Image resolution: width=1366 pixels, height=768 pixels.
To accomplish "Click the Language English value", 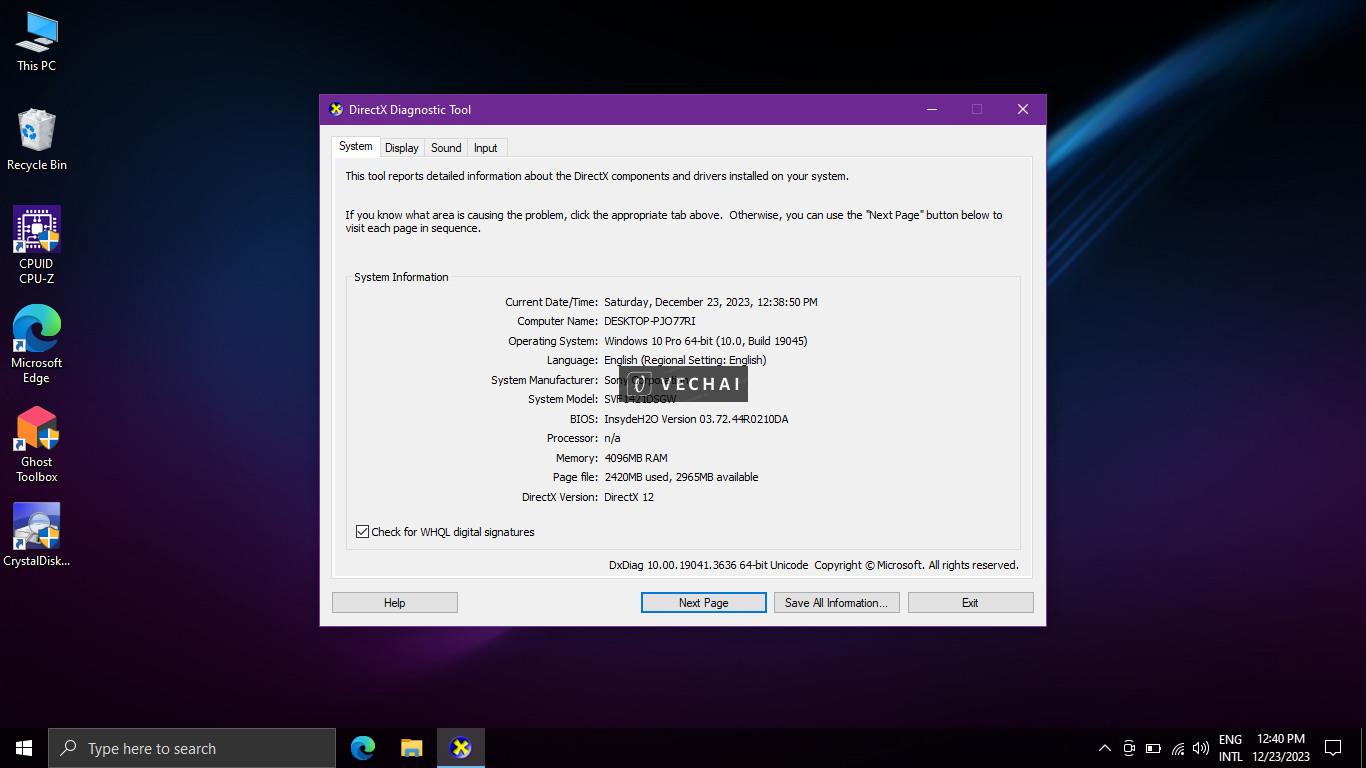I will click(x=685, y=360).
